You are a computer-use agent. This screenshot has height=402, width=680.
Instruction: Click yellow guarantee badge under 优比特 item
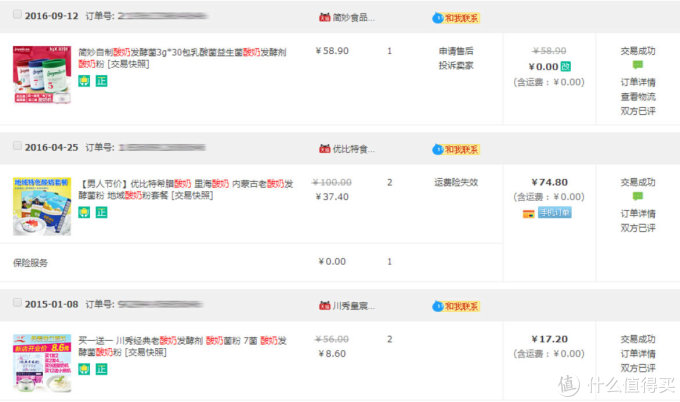84,212
